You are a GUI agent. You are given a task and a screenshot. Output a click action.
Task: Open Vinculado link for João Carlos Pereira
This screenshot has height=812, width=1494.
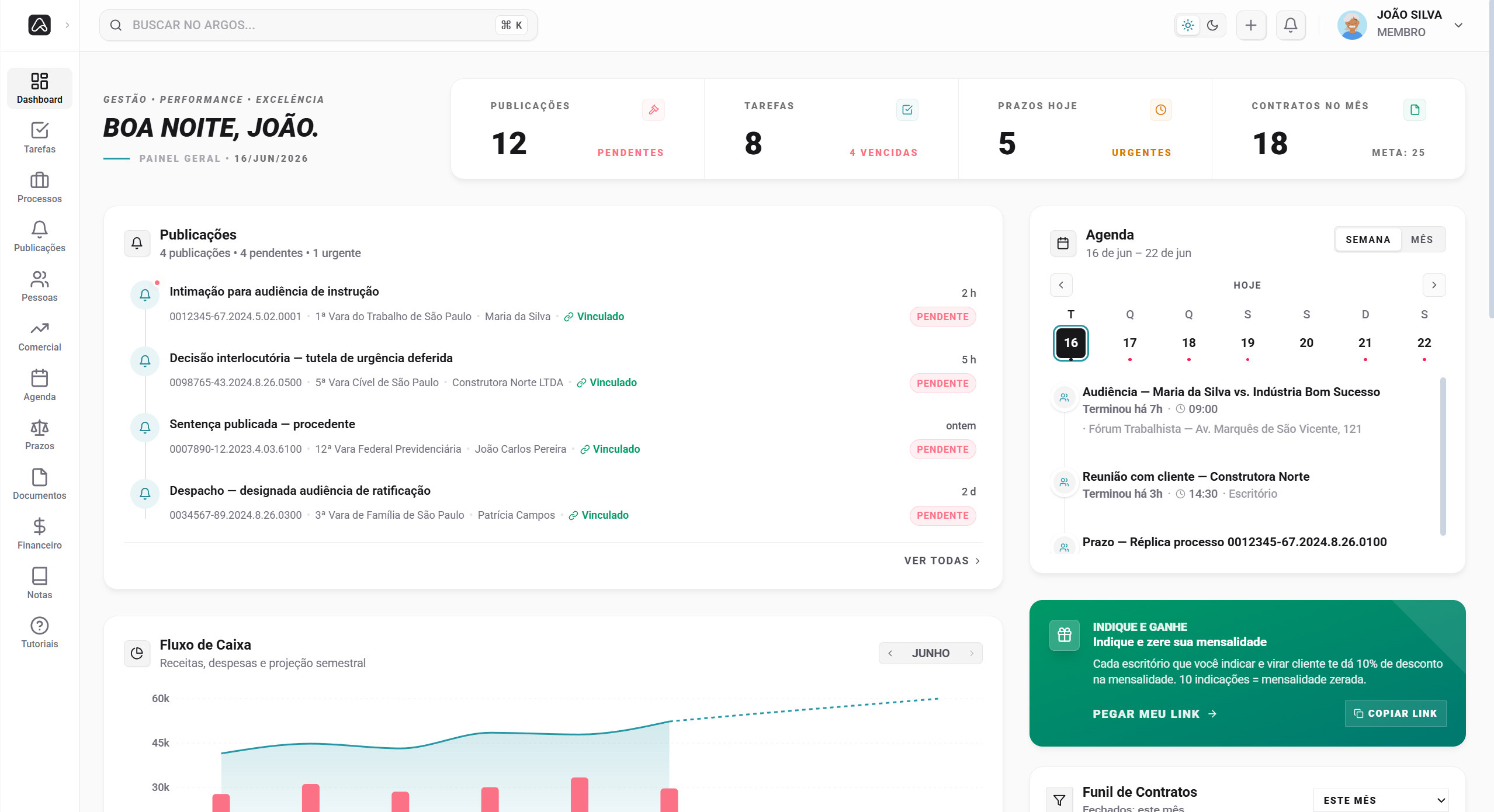tap(610, 449)
